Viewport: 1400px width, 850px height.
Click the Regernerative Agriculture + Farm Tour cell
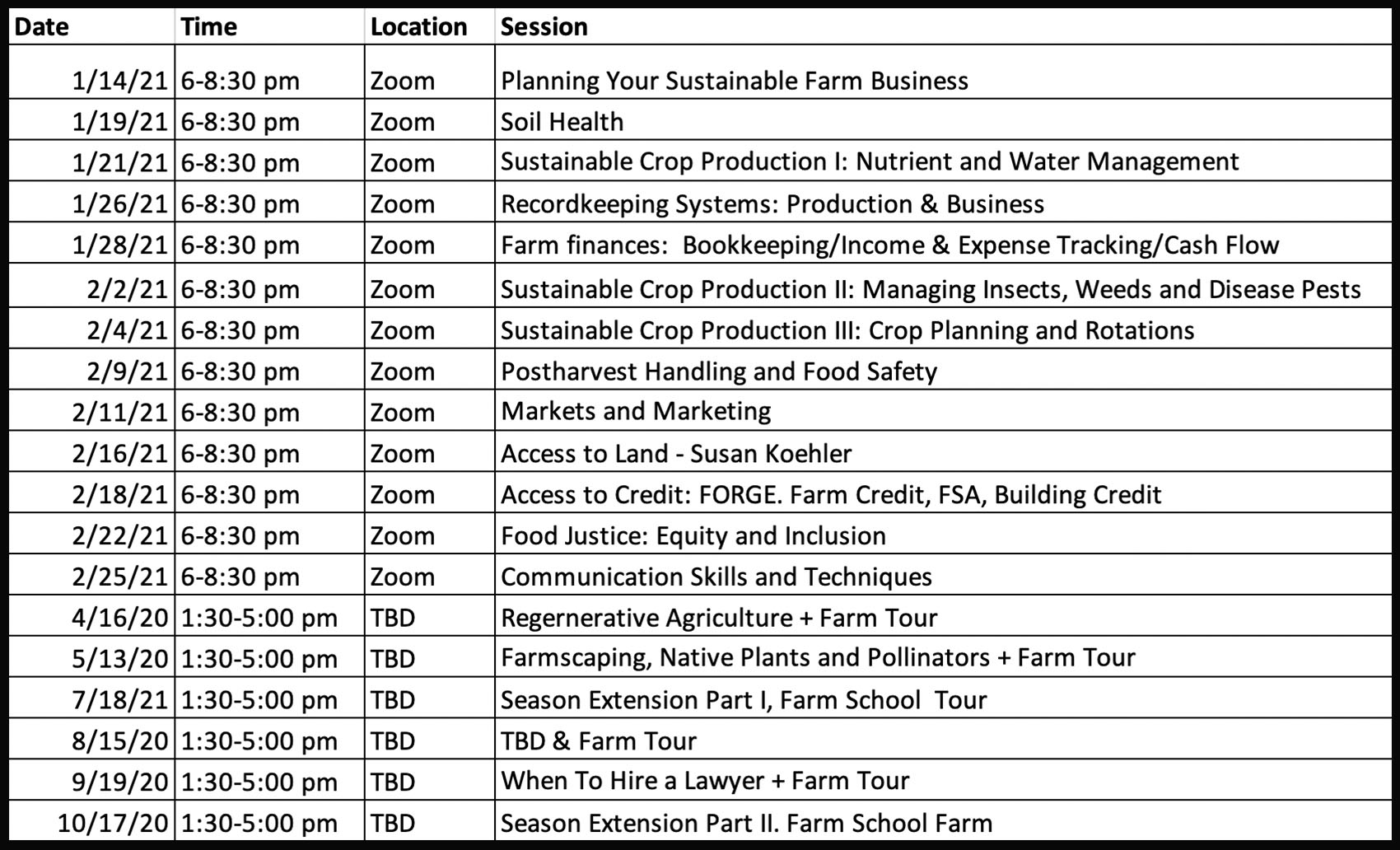click(719, 618)
